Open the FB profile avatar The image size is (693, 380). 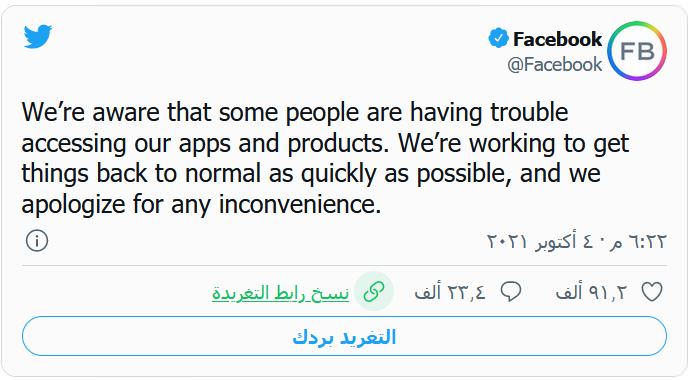coord(637,51)
